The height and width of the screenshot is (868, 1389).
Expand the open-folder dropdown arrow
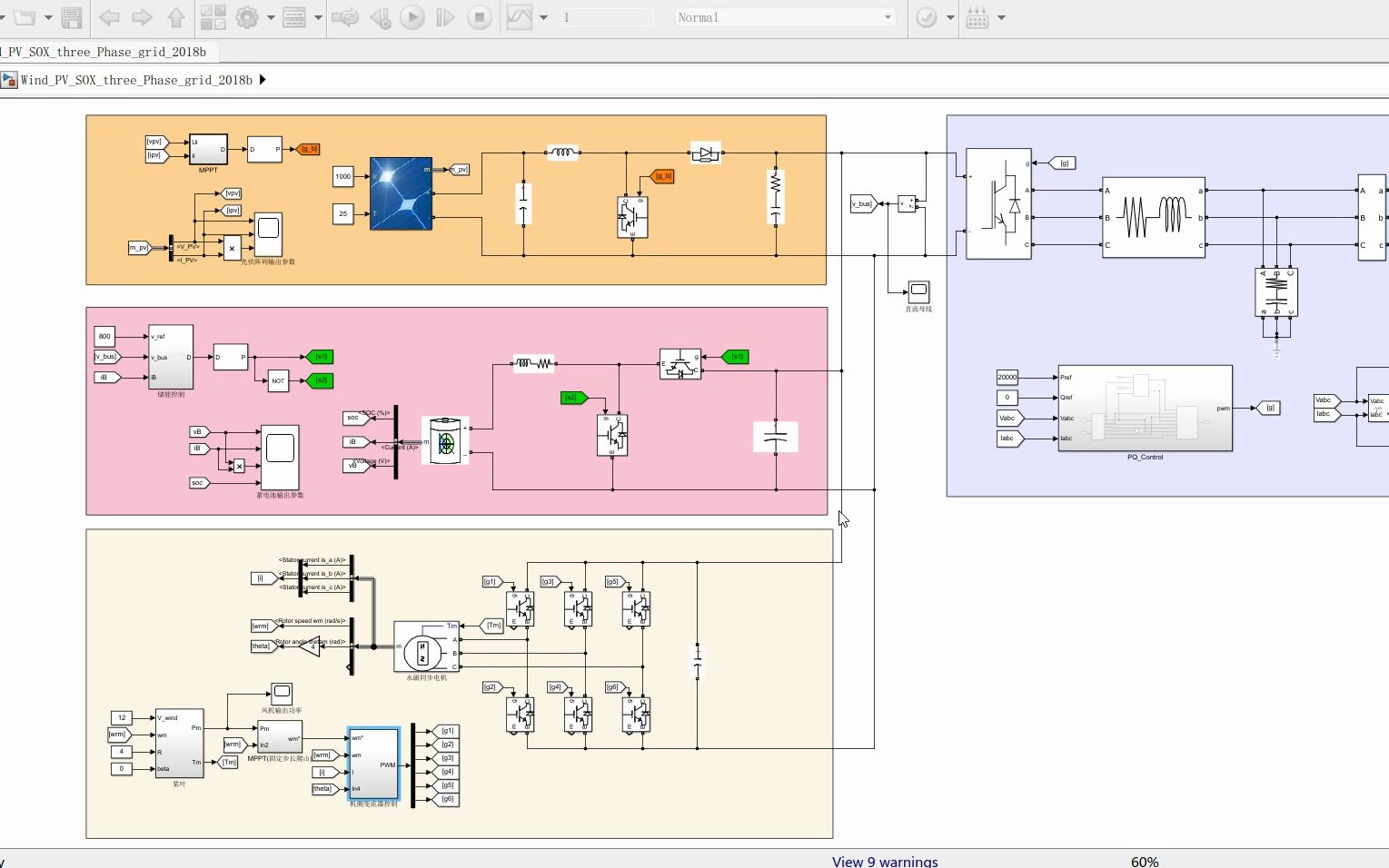(x=48, y=17)
